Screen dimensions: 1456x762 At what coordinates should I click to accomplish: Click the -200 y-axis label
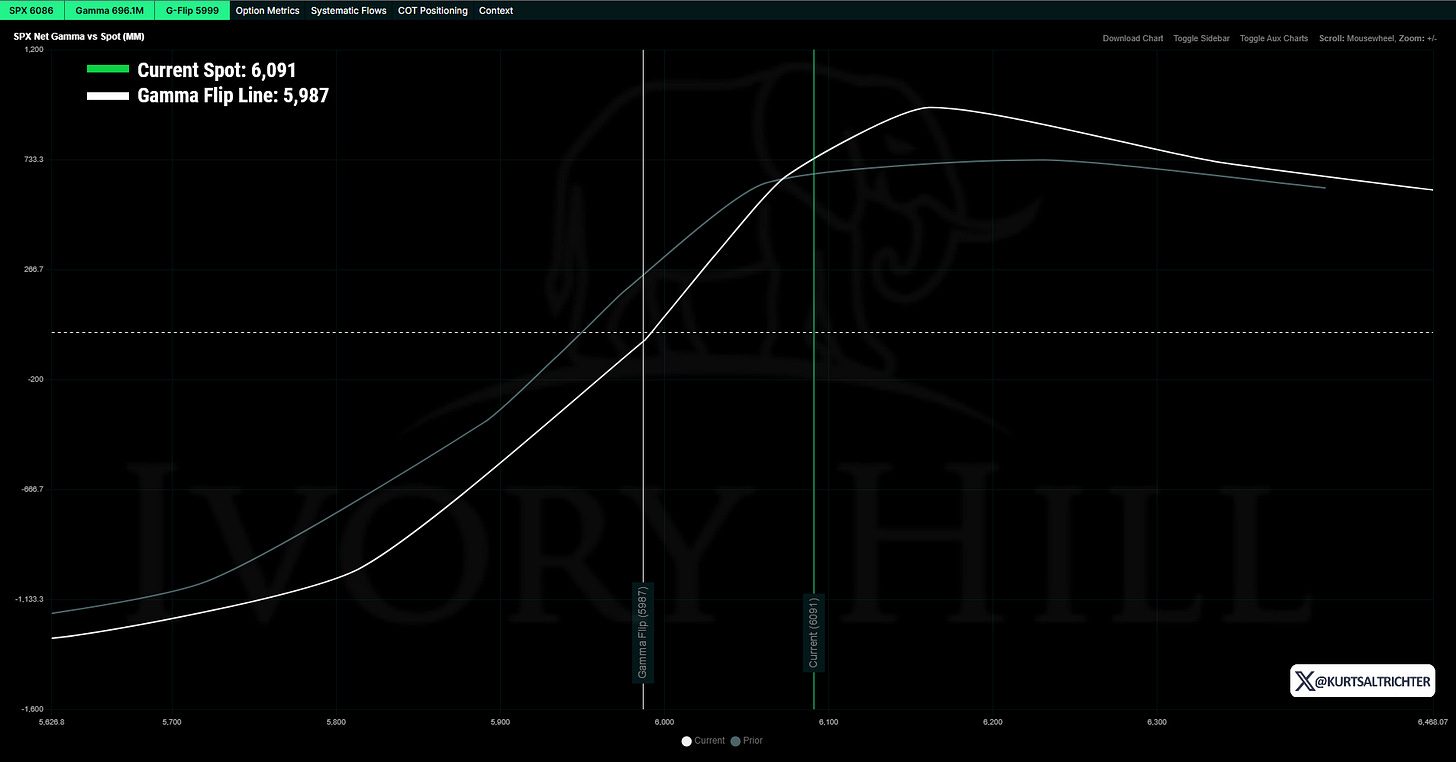(x=34, y=379)
